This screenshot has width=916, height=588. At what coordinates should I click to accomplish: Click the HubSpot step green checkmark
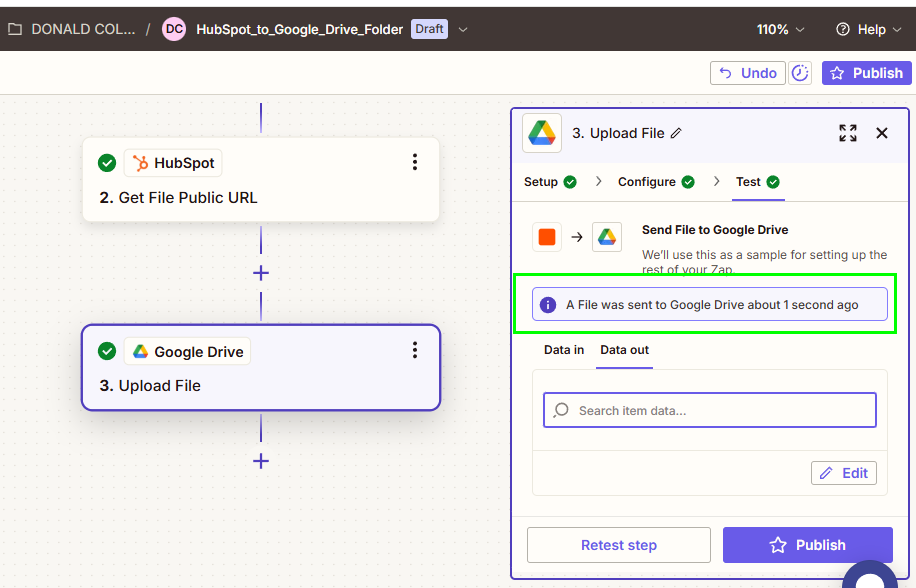(107, 163)
